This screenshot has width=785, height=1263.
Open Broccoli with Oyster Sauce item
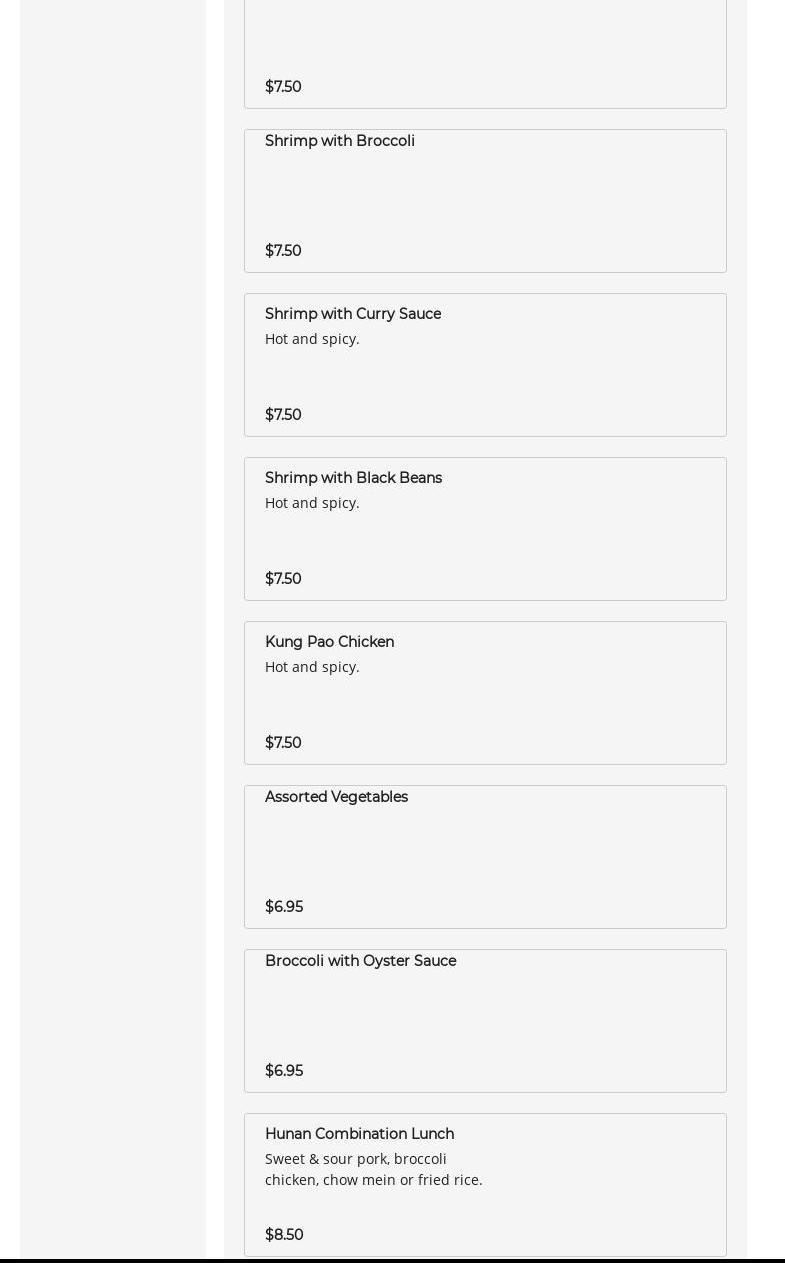tap(360, 961)
